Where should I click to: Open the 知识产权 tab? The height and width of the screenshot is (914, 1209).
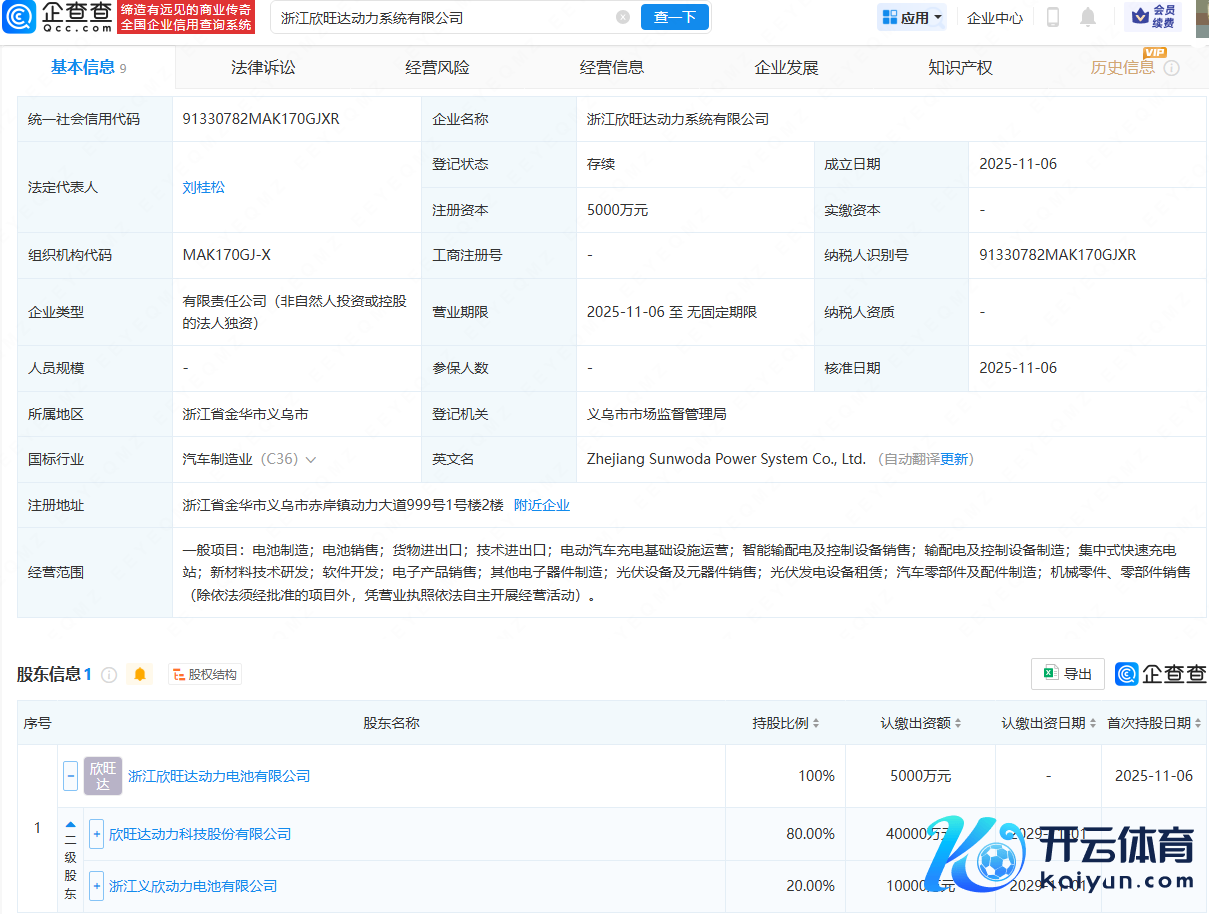(960, 68)
